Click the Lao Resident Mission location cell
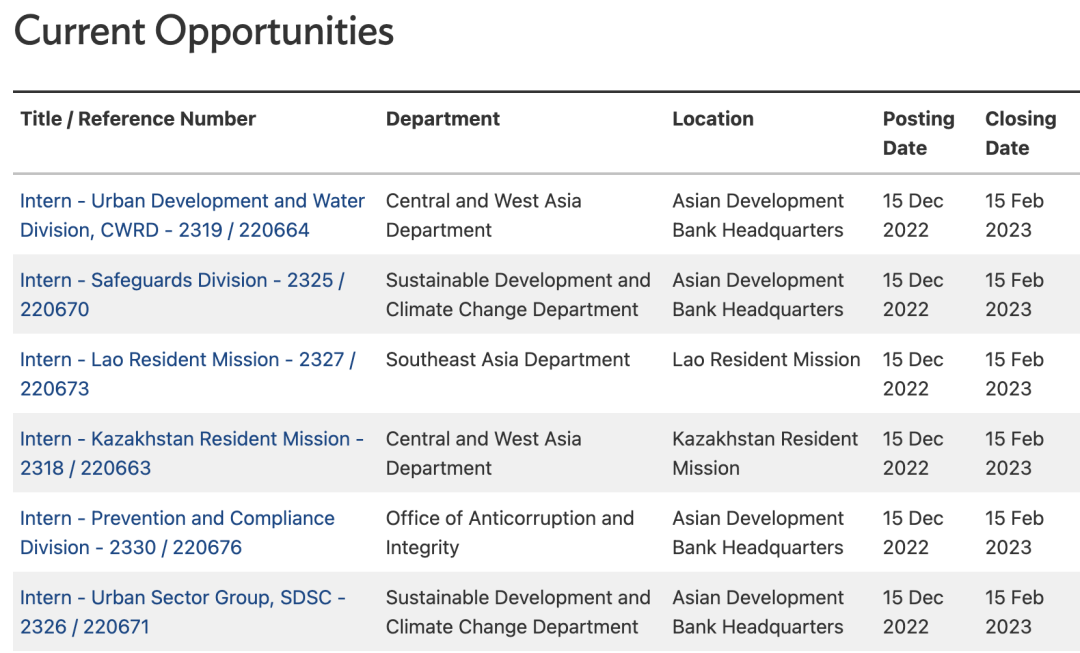The width and height of the screenshot is (1080, 653). pyautogui.click(x=766, y=360)
